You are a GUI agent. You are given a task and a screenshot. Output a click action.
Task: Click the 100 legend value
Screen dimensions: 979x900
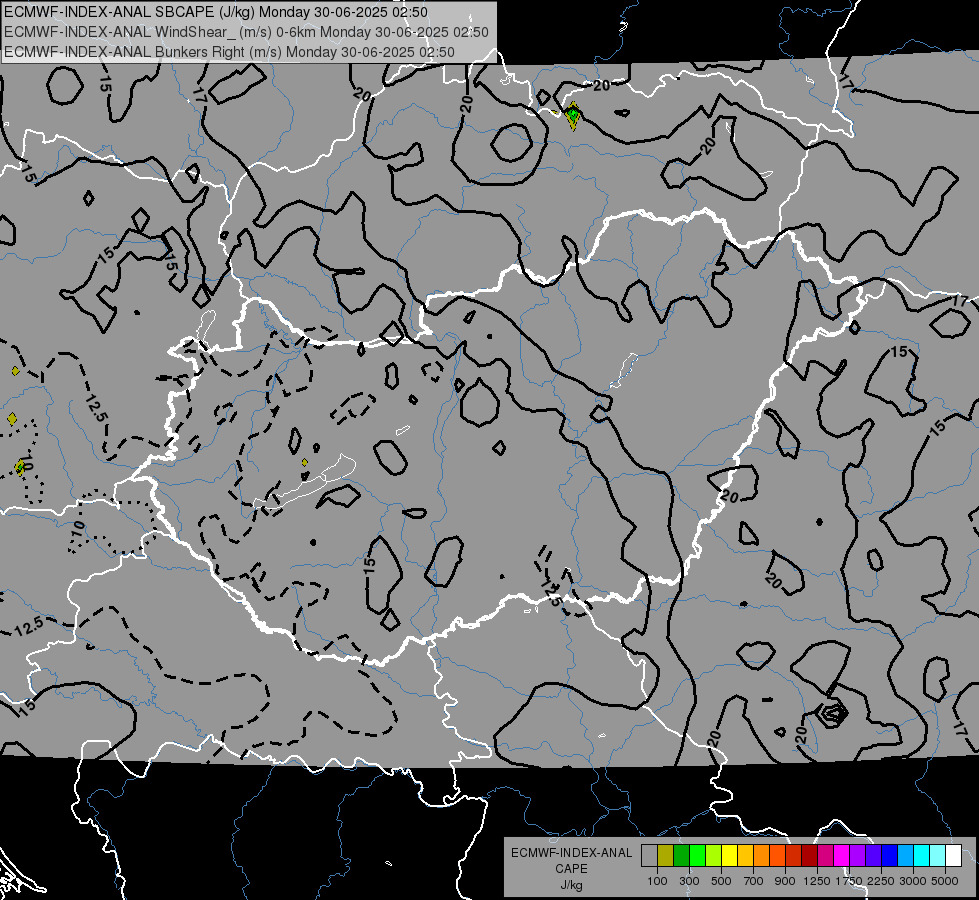tap(657, 881)
